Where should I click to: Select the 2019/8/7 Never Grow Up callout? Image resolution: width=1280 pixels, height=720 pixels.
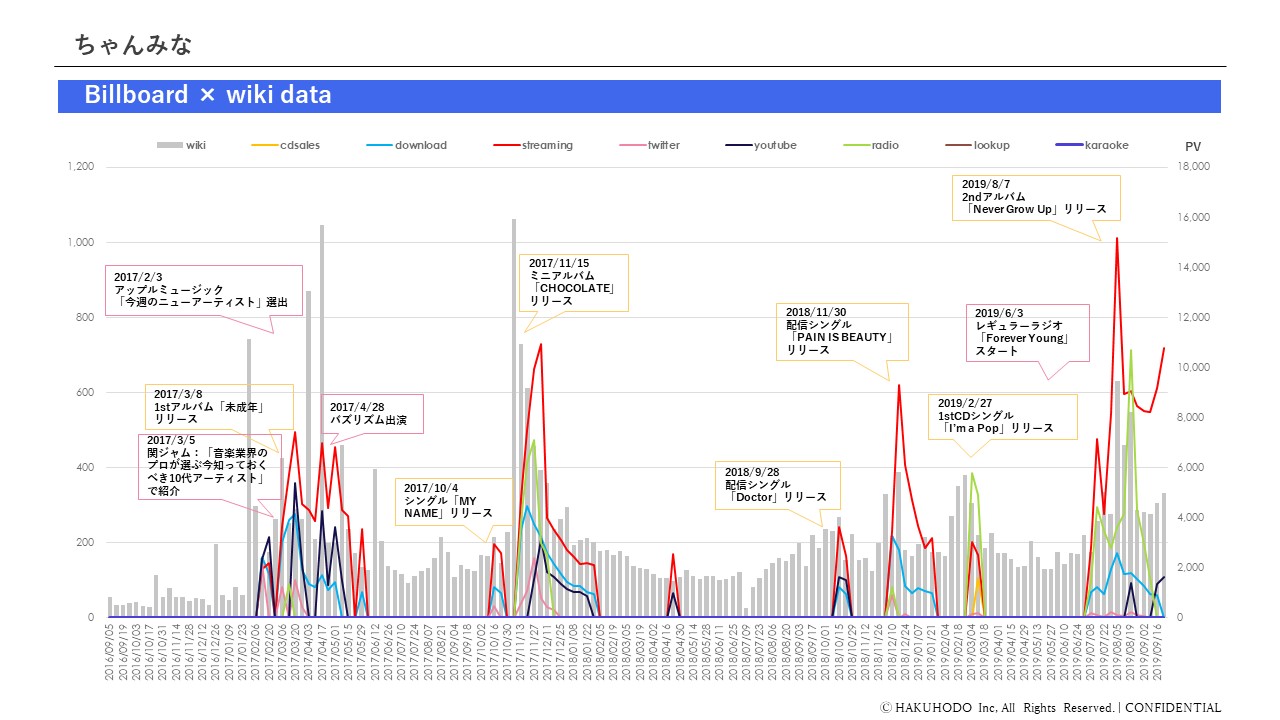[x=1037, y=197]
